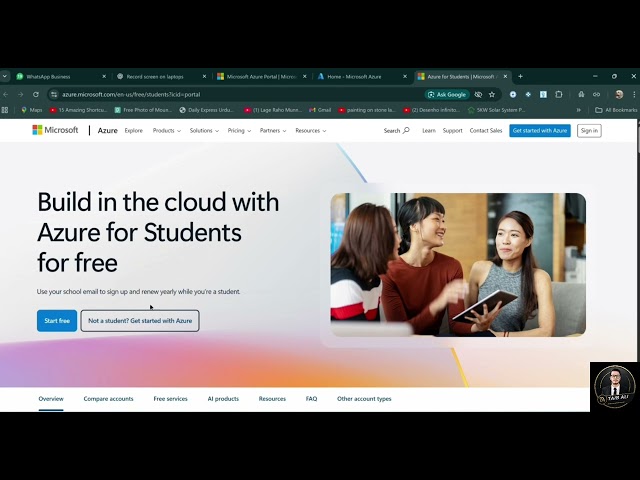Open the tab search dropdown arrow
The height and width of the screenshot is (480, 640).
pos(5,76)
